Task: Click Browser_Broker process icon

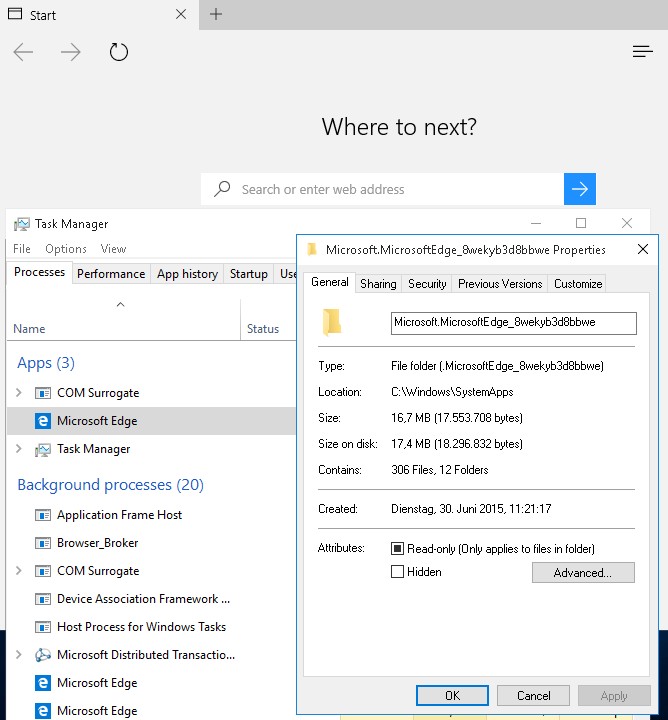Action: coord(43,543)
